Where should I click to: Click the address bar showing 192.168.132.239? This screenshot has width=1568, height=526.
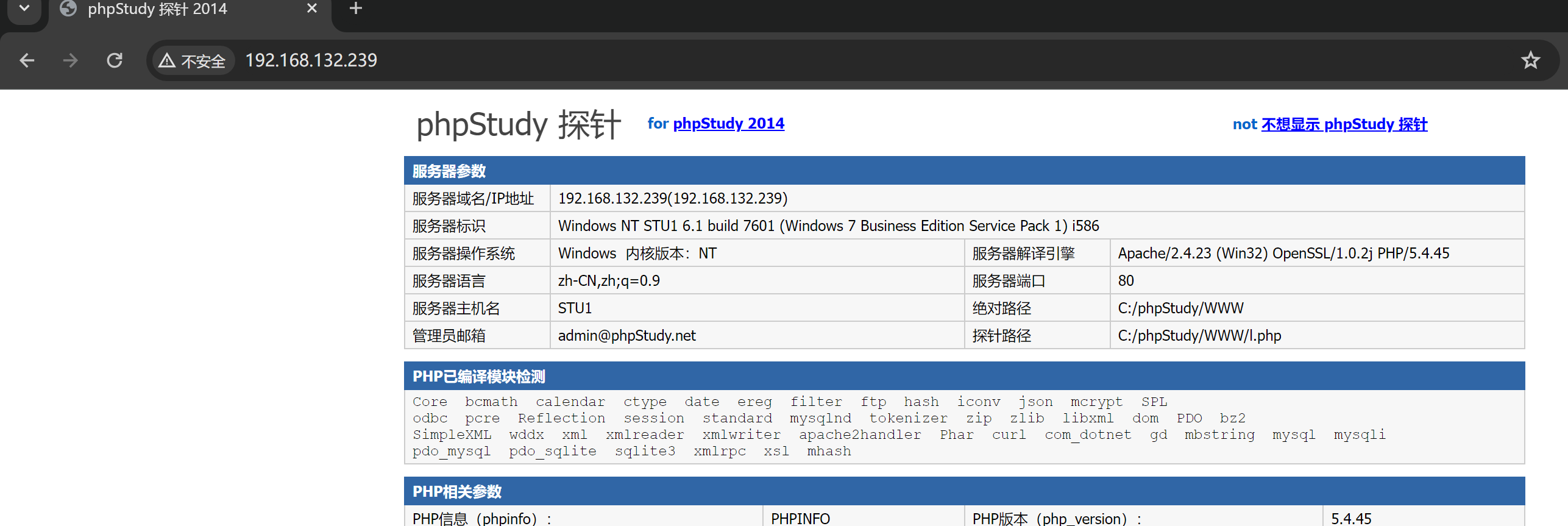853,60
